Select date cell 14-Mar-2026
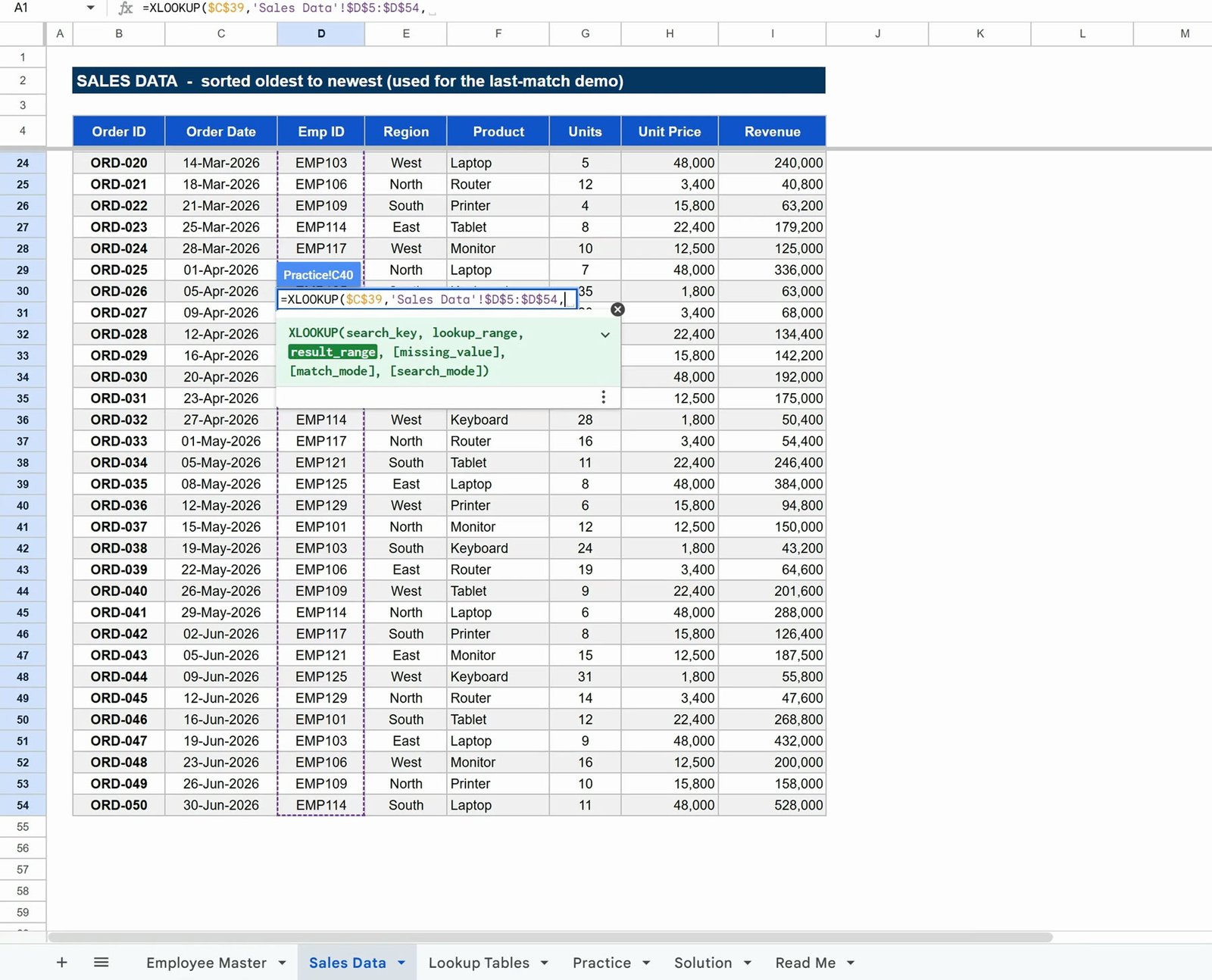The height and width of the screenshot is (980, 1212). [x=221, y=163]
